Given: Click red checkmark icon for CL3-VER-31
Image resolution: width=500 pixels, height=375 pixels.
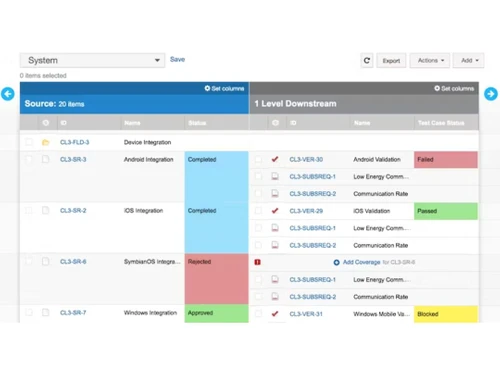Looking at the screenshot, I should (x=275, y=314).
